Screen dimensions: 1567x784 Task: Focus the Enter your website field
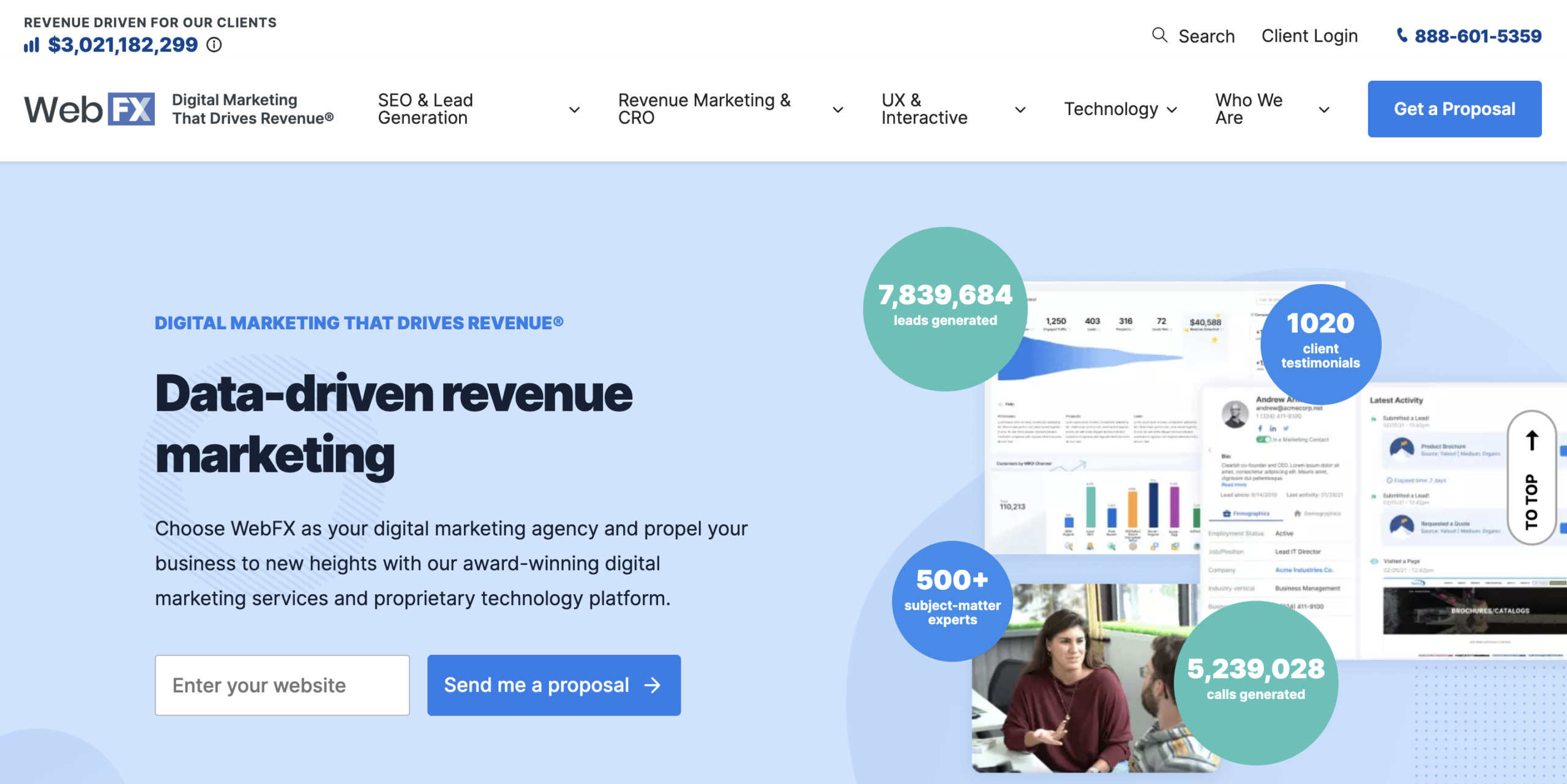(282, 685)
